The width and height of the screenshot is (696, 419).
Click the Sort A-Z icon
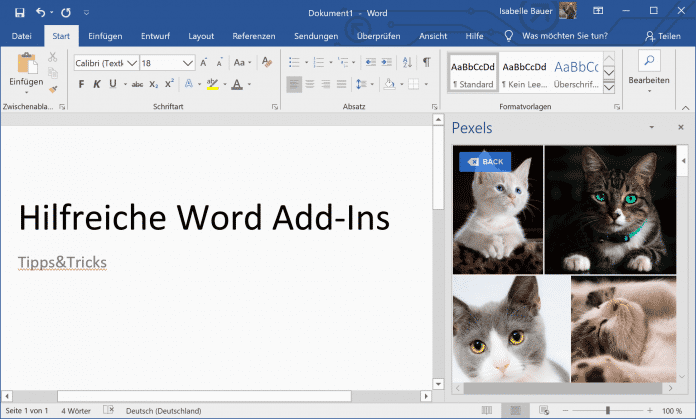click(407, 62)
